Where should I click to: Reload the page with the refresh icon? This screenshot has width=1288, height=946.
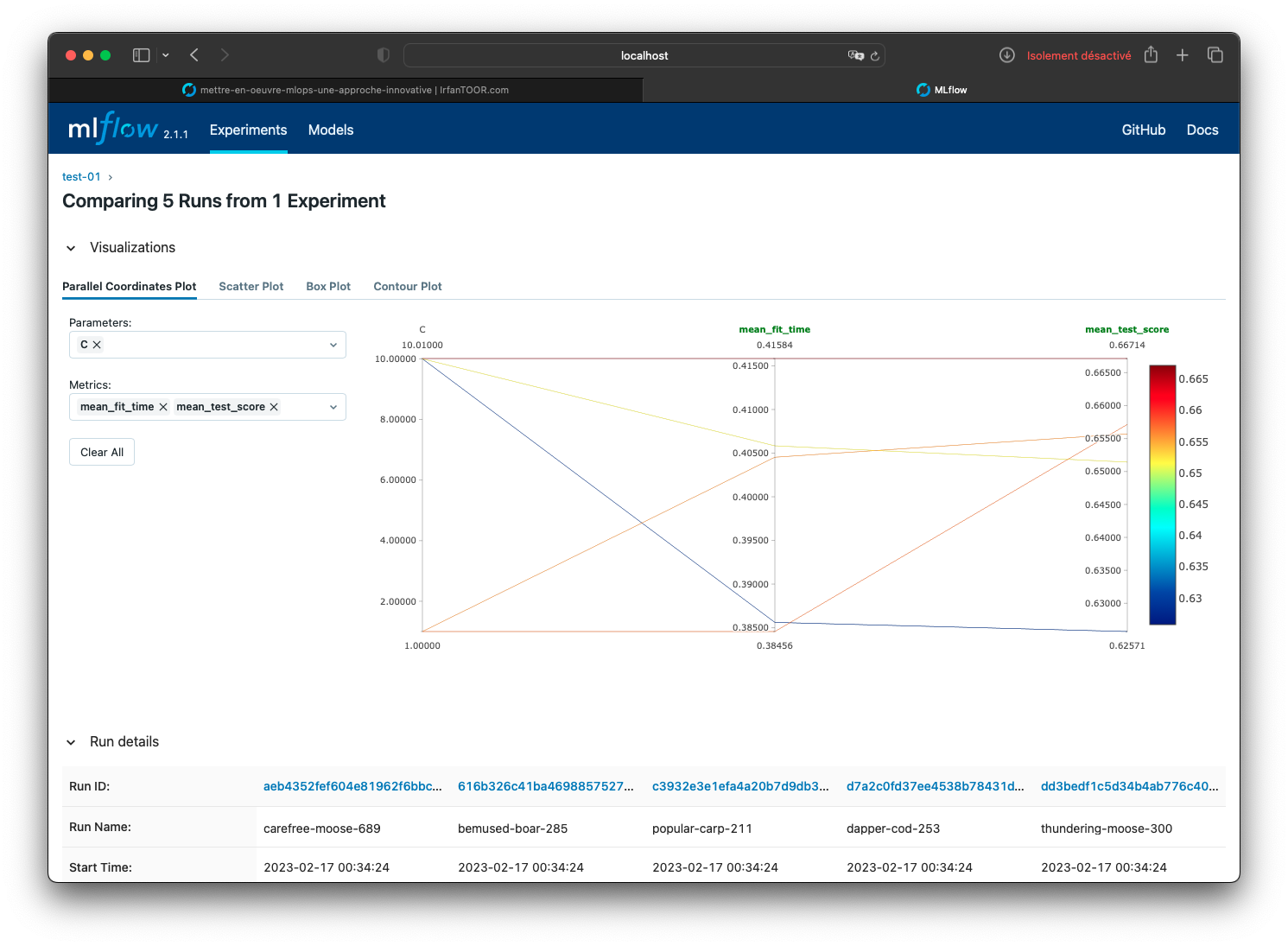click(x=875, y=56)
